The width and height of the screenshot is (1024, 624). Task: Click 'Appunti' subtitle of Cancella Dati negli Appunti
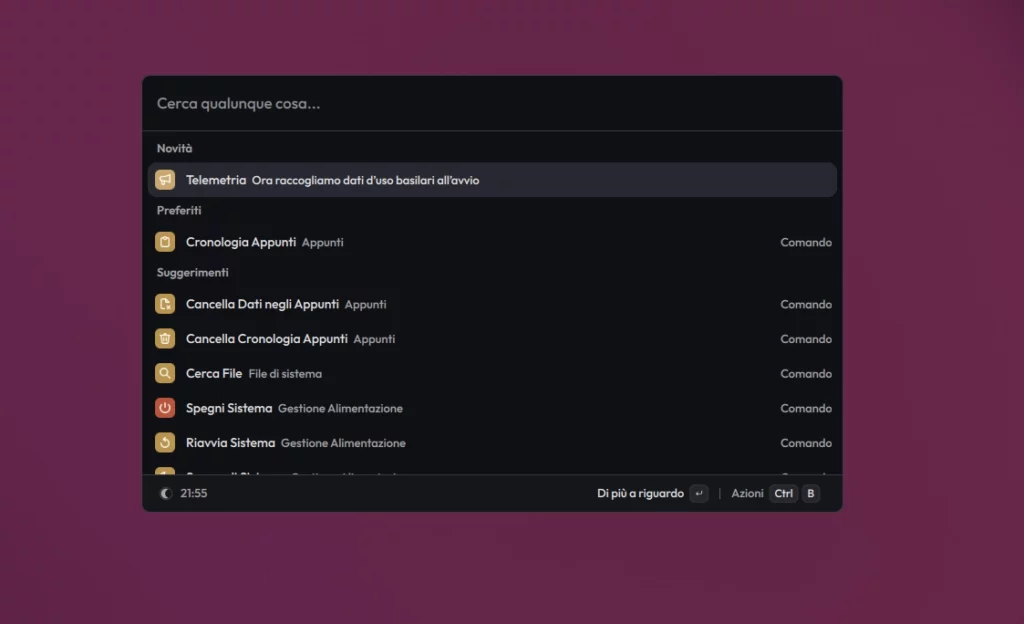coord(366,304)
